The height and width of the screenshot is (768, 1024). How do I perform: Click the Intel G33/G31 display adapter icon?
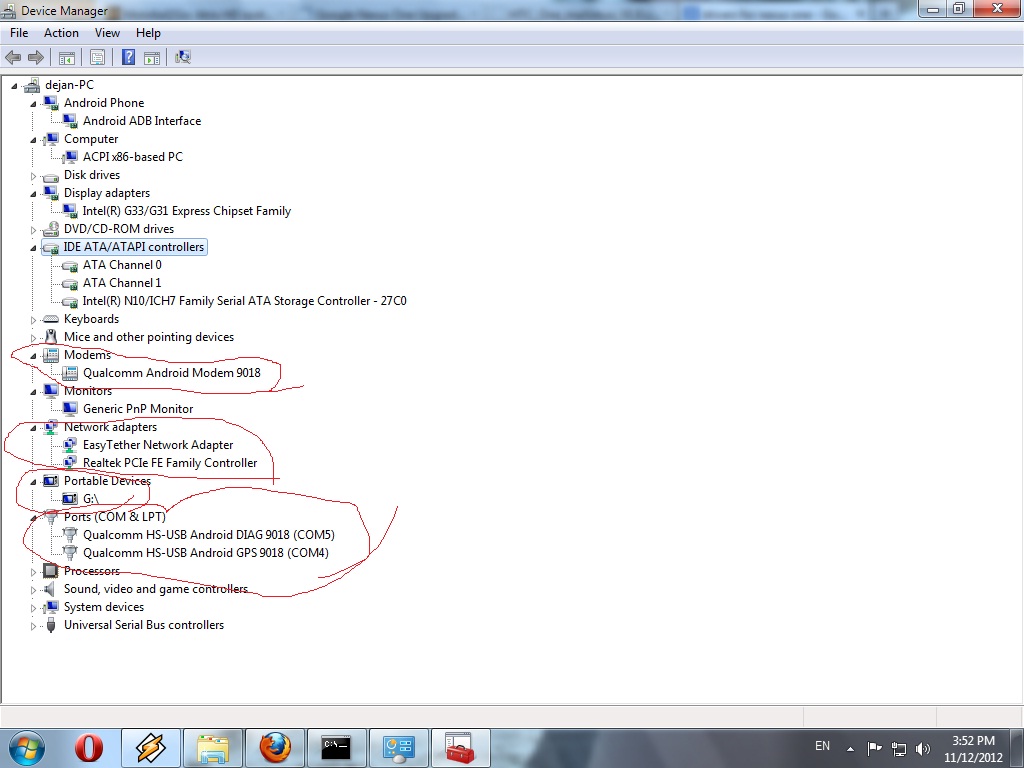tap(70, 211)
